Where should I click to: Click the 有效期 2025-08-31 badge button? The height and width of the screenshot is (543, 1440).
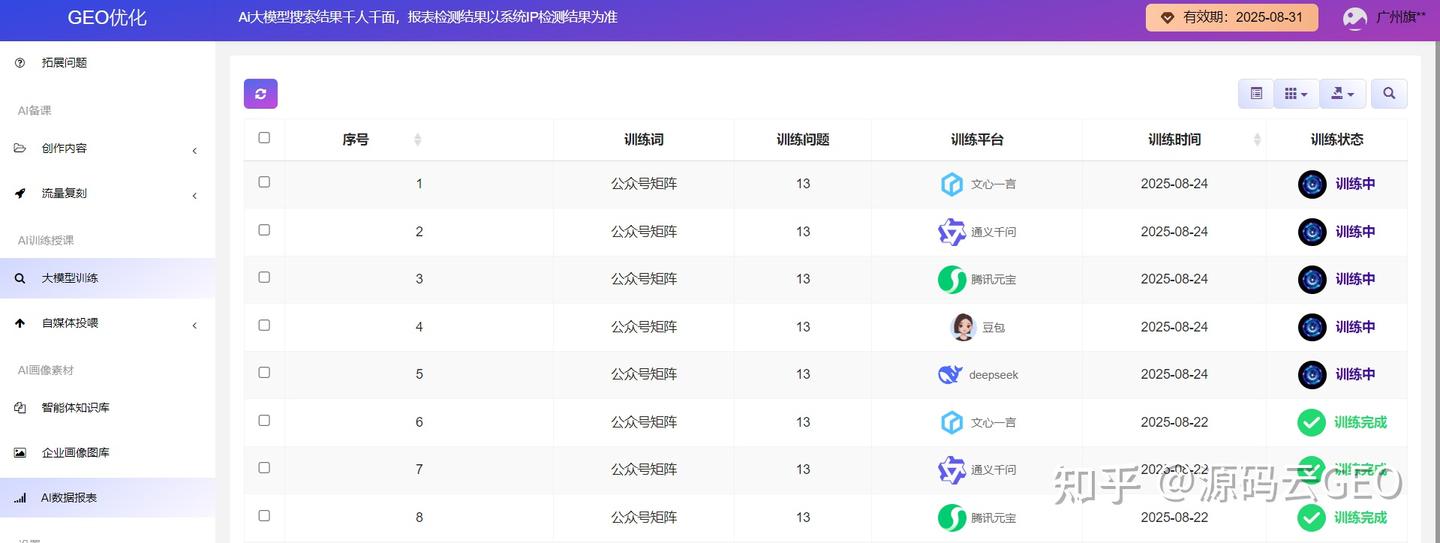1232,18
